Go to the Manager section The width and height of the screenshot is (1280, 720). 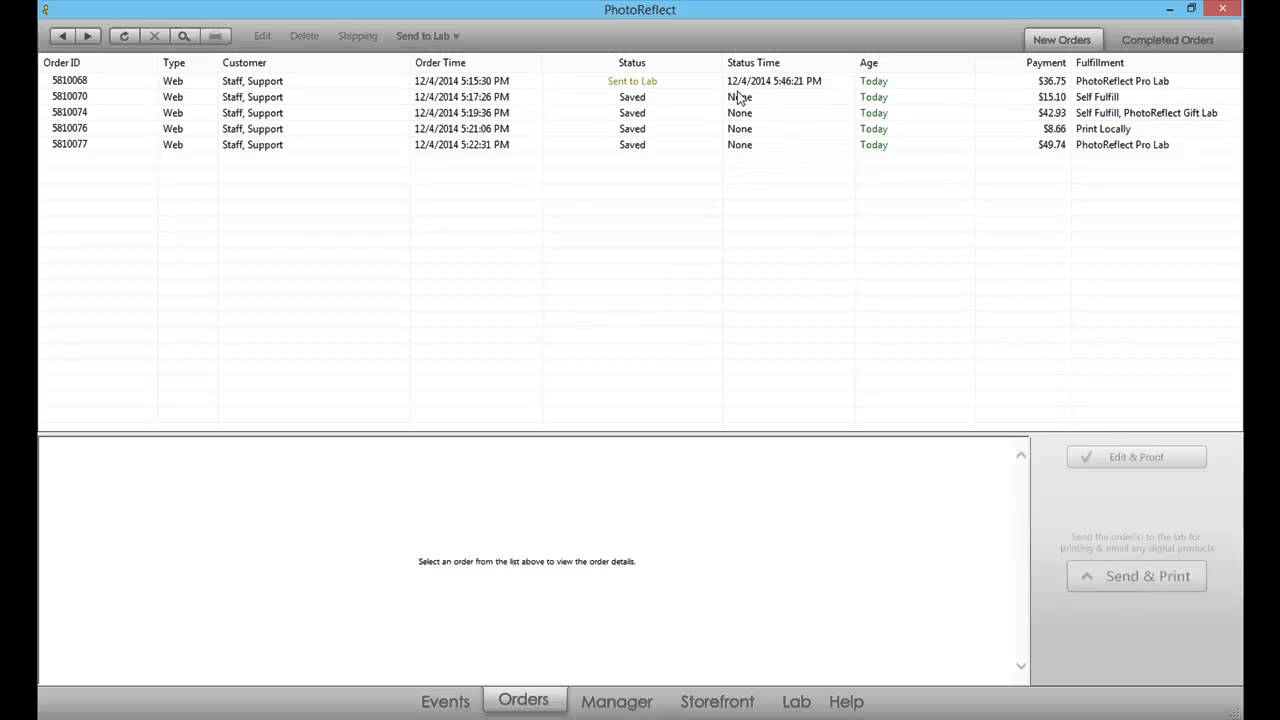click(617, 702)
